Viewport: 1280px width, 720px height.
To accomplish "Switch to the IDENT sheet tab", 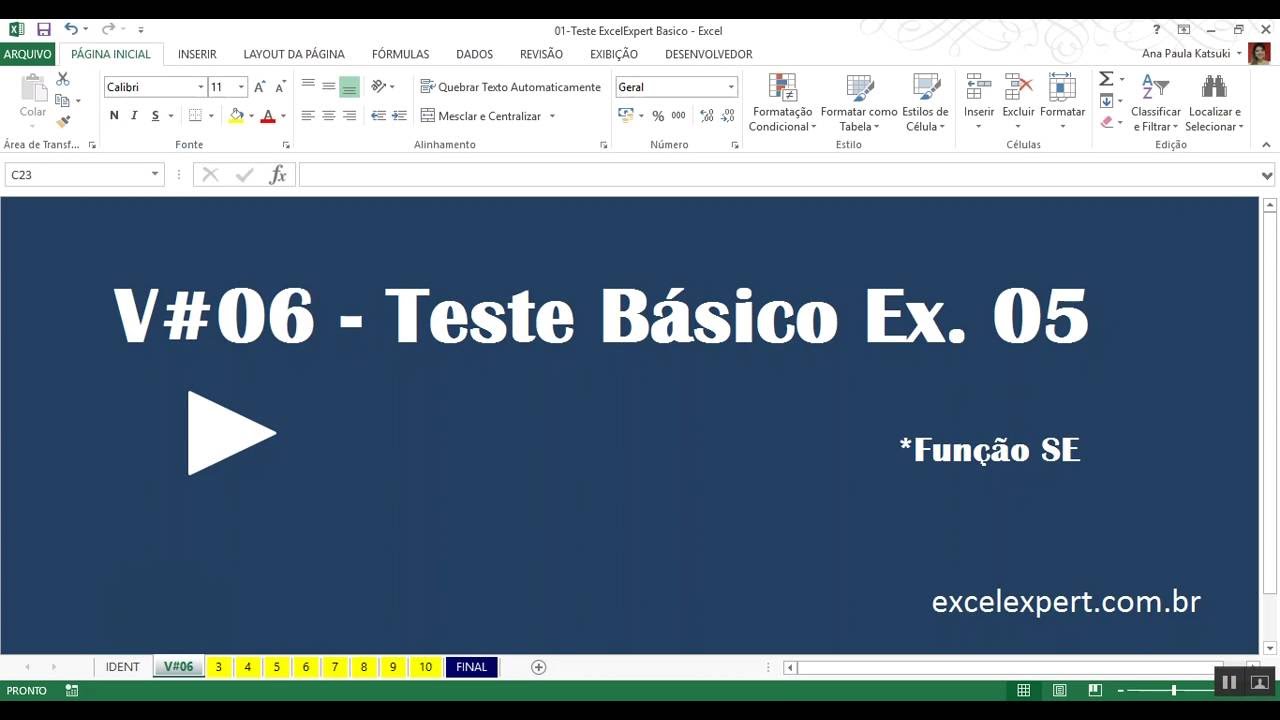I will click(x=123, y=667).
